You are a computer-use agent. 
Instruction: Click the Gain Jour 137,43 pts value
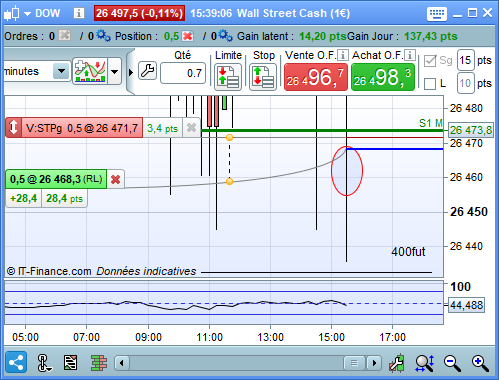(431, 36)
